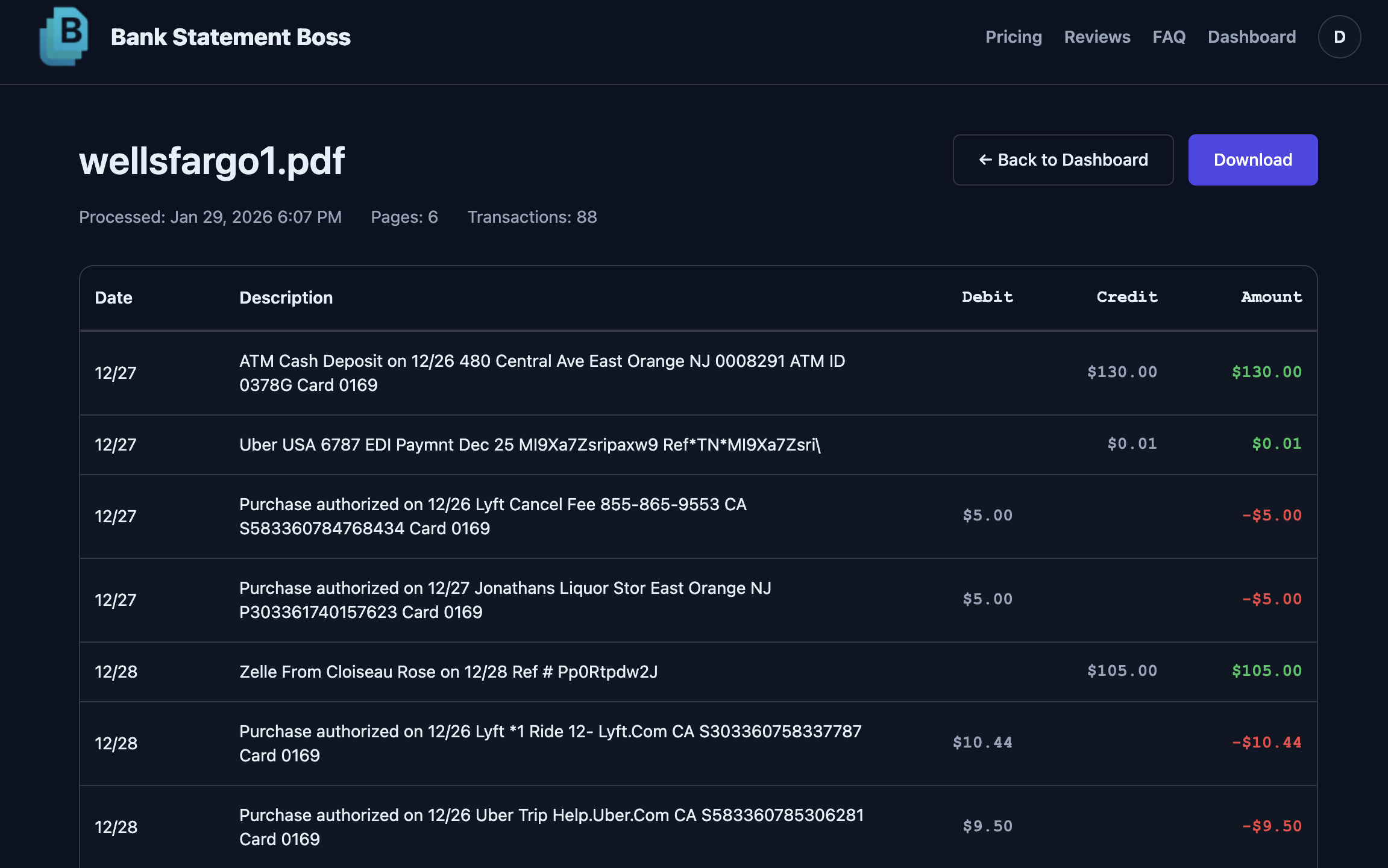The image size is (1388, 868).
Task: Click the wellsfargo1.pdf file title
Action: click(212, 160)
